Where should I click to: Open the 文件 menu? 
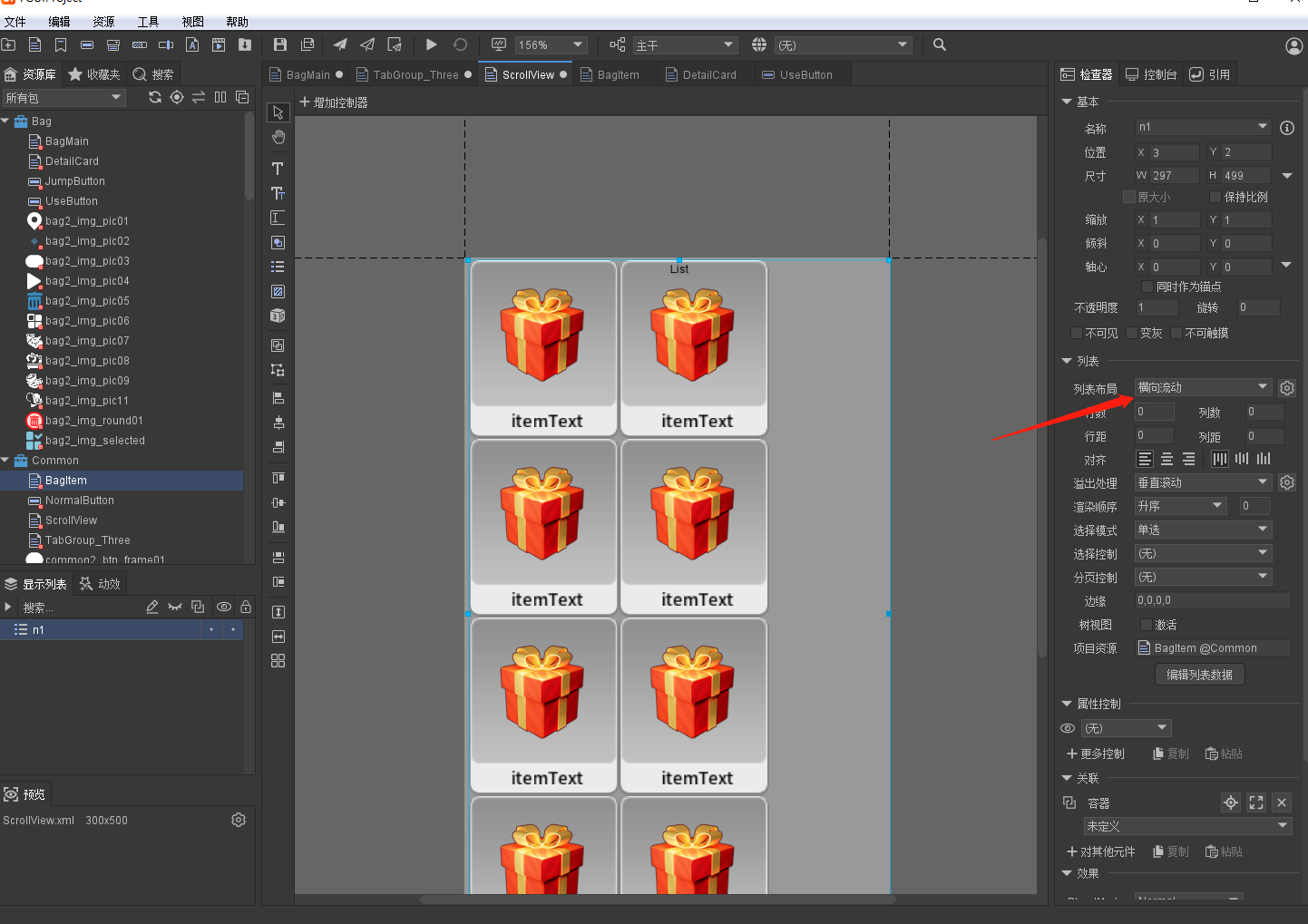click(15, 22)
